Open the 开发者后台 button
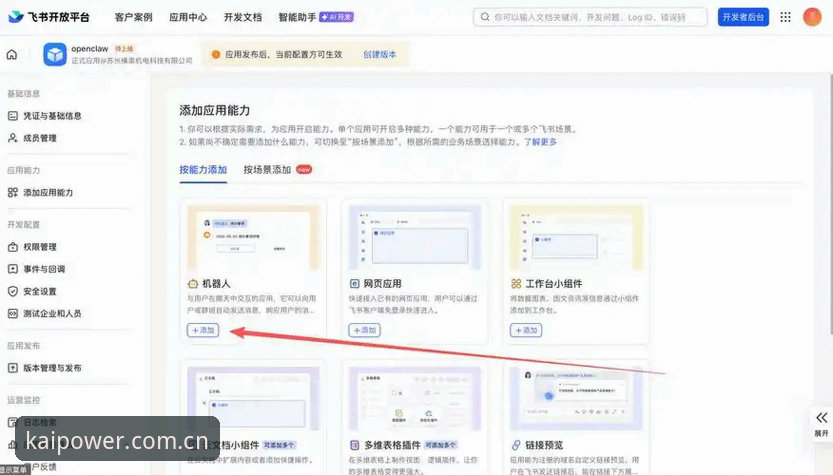The width and height of the screenshot is (833, 475). point(743,17)
